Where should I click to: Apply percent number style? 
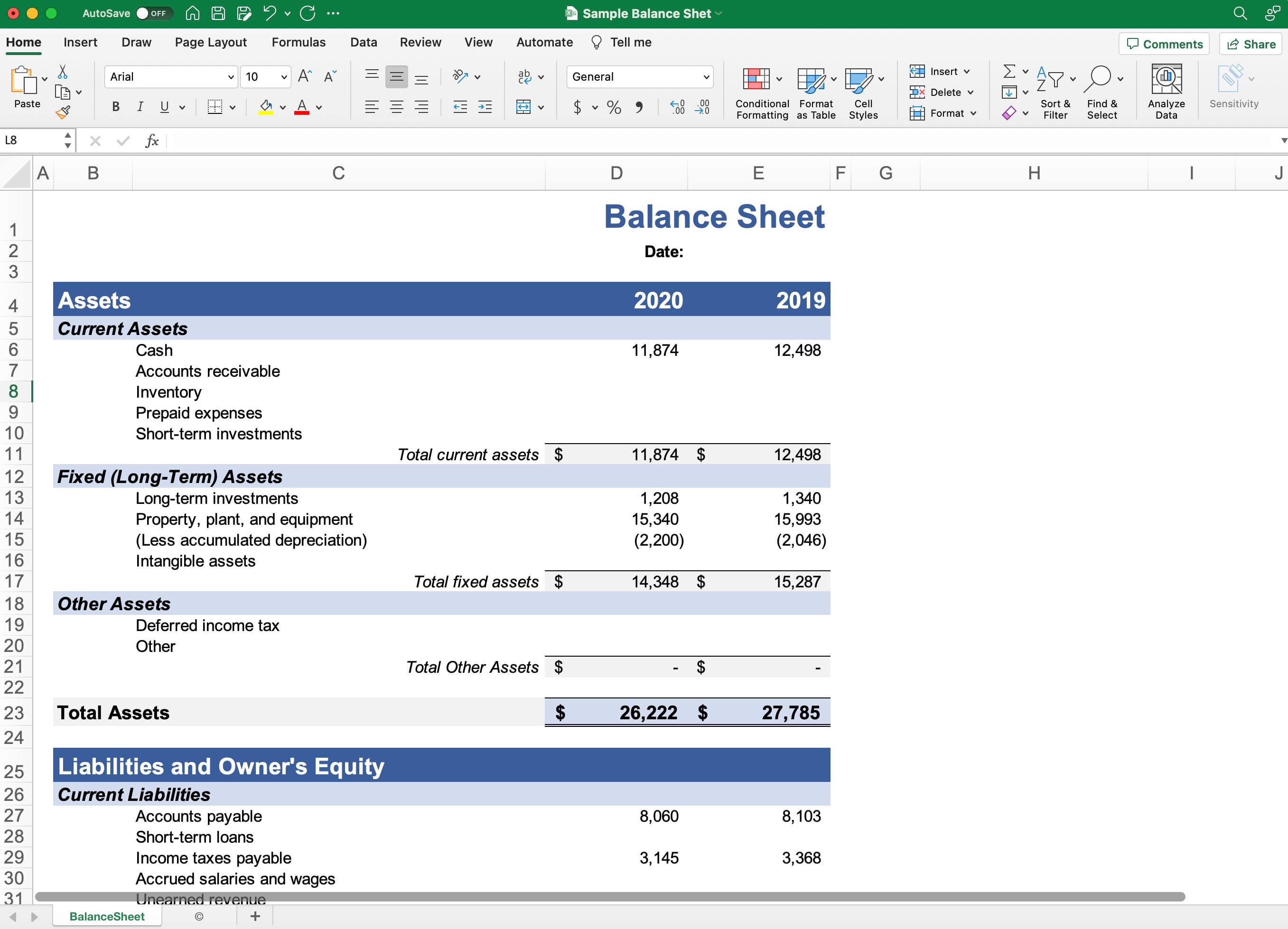(x=614, y=107)
